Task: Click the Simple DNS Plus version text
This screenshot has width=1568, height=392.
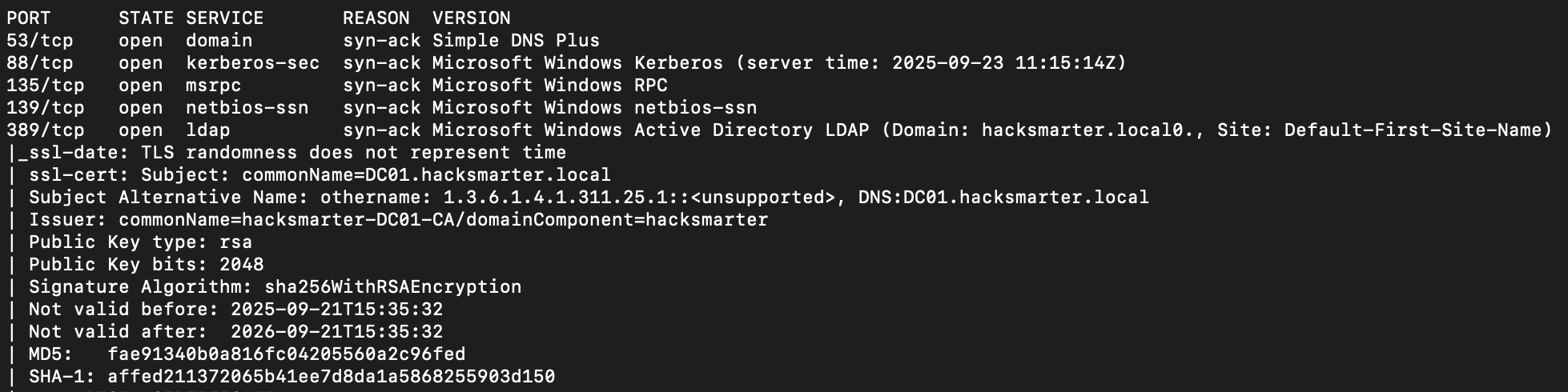Action: (x=516, y=40)
